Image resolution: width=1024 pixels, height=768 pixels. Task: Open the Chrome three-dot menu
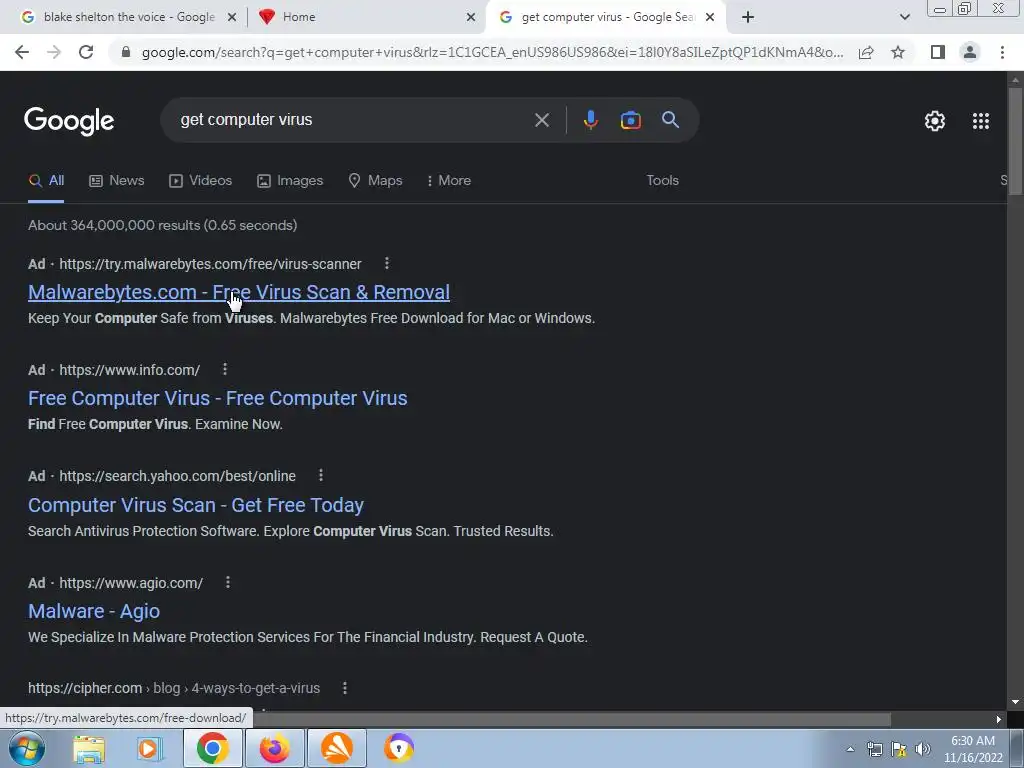[1002, 52]
